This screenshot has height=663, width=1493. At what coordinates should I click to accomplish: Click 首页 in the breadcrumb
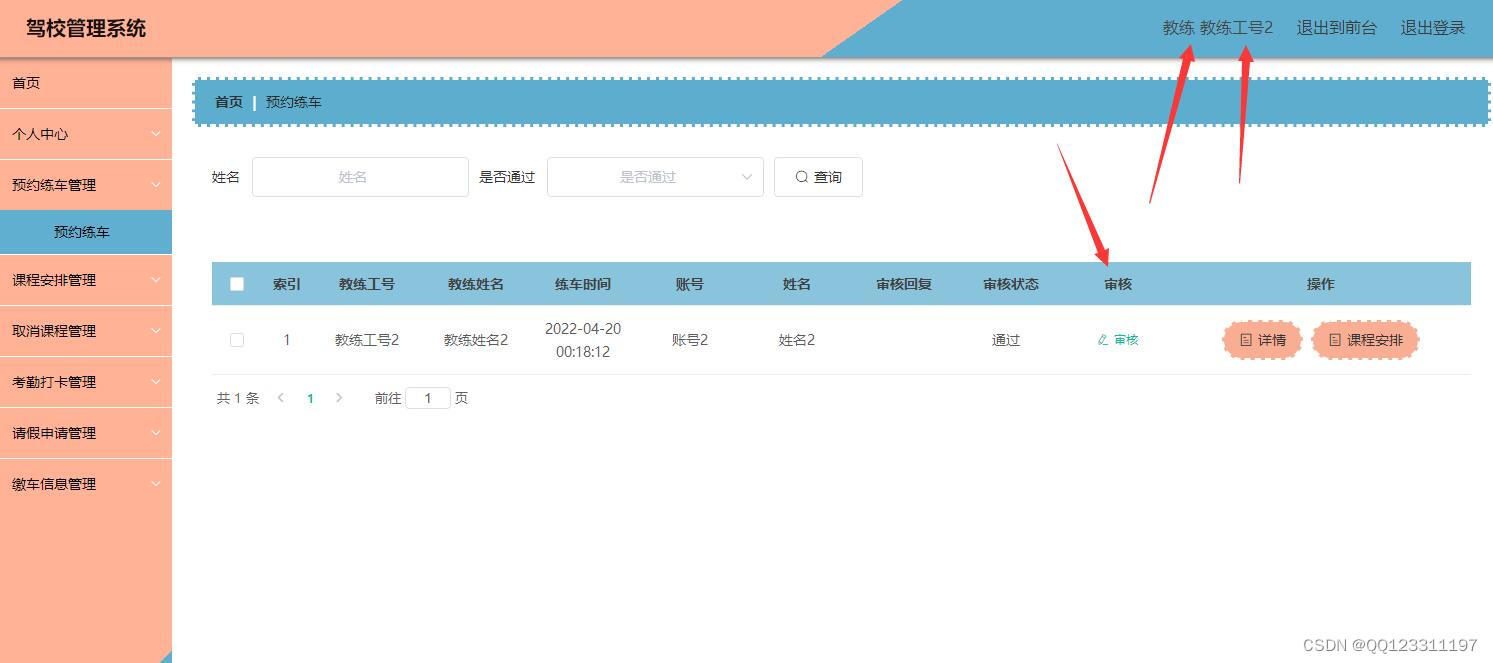coord(229,102)
